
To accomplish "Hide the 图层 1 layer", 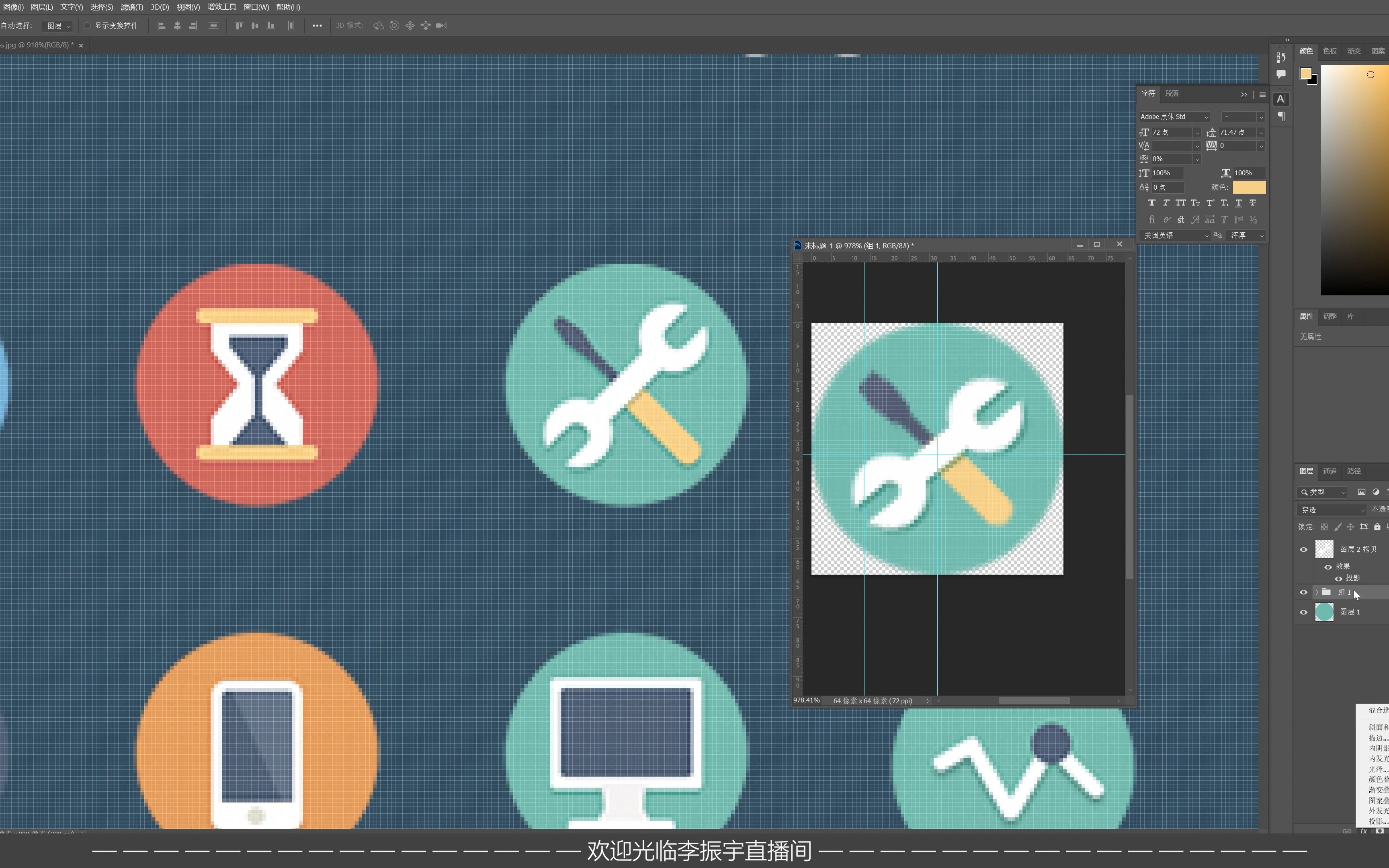I will coord(1303,612).
